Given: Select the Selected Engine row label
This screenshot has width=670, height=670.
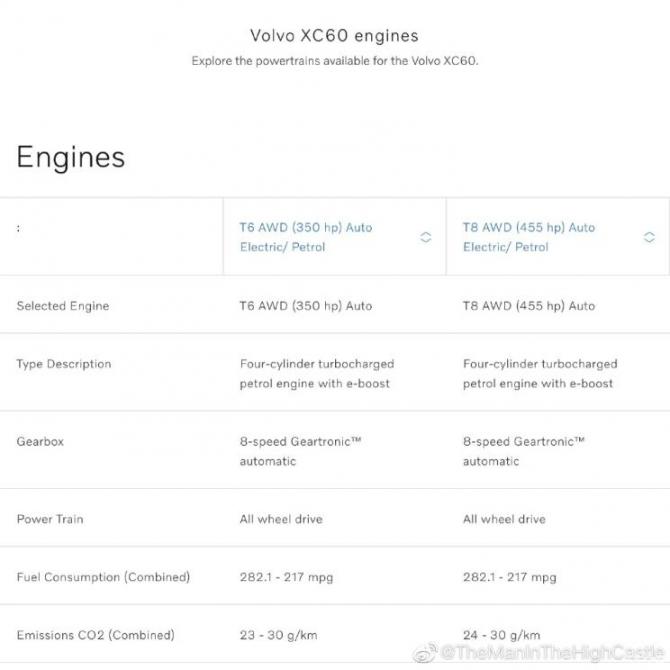Looking at the screenshot, I should coord(63,306).
